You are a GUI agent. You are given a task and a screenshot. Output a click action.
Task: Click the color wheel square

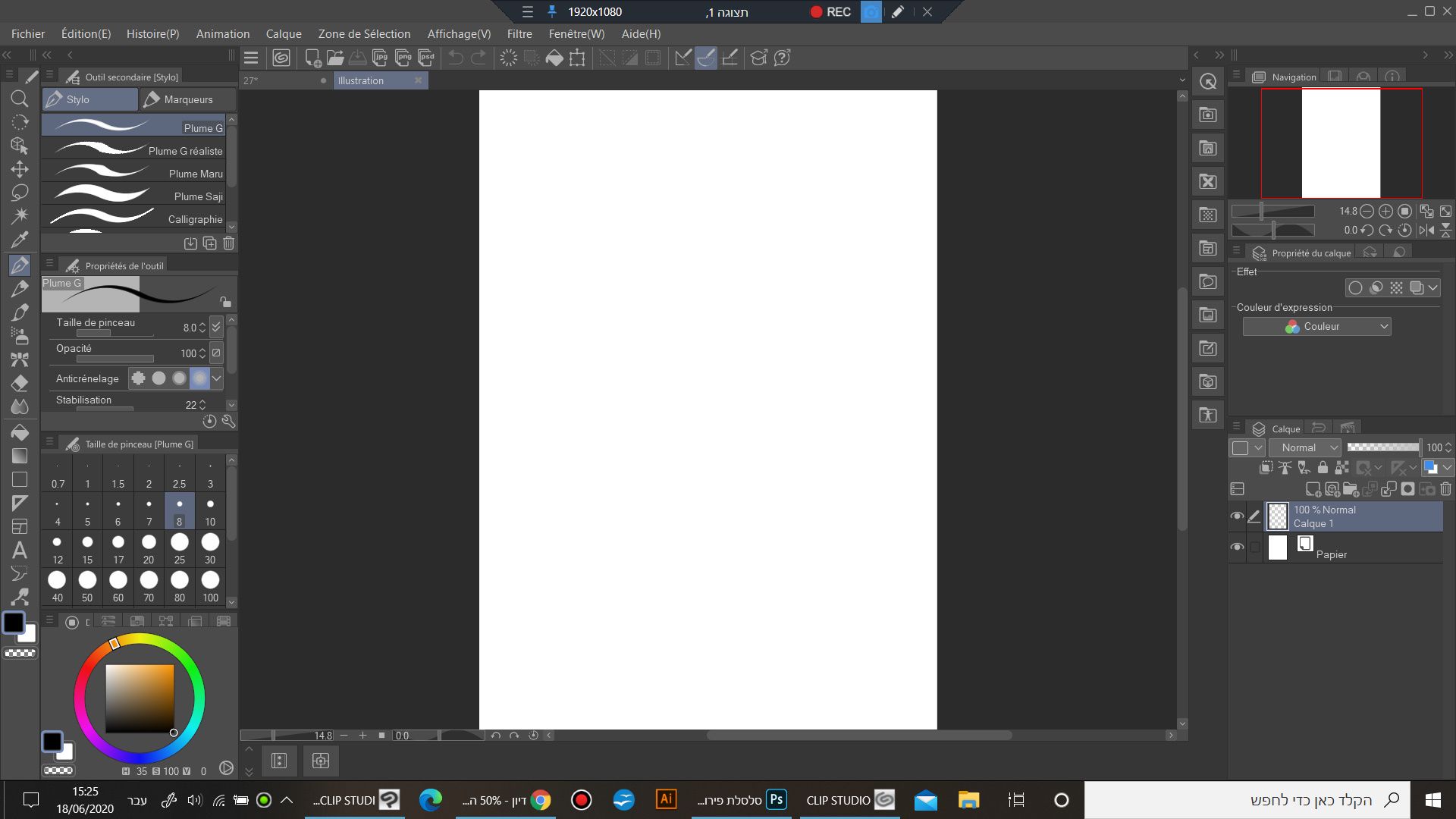pyautogui.click(x=140, y=698)
